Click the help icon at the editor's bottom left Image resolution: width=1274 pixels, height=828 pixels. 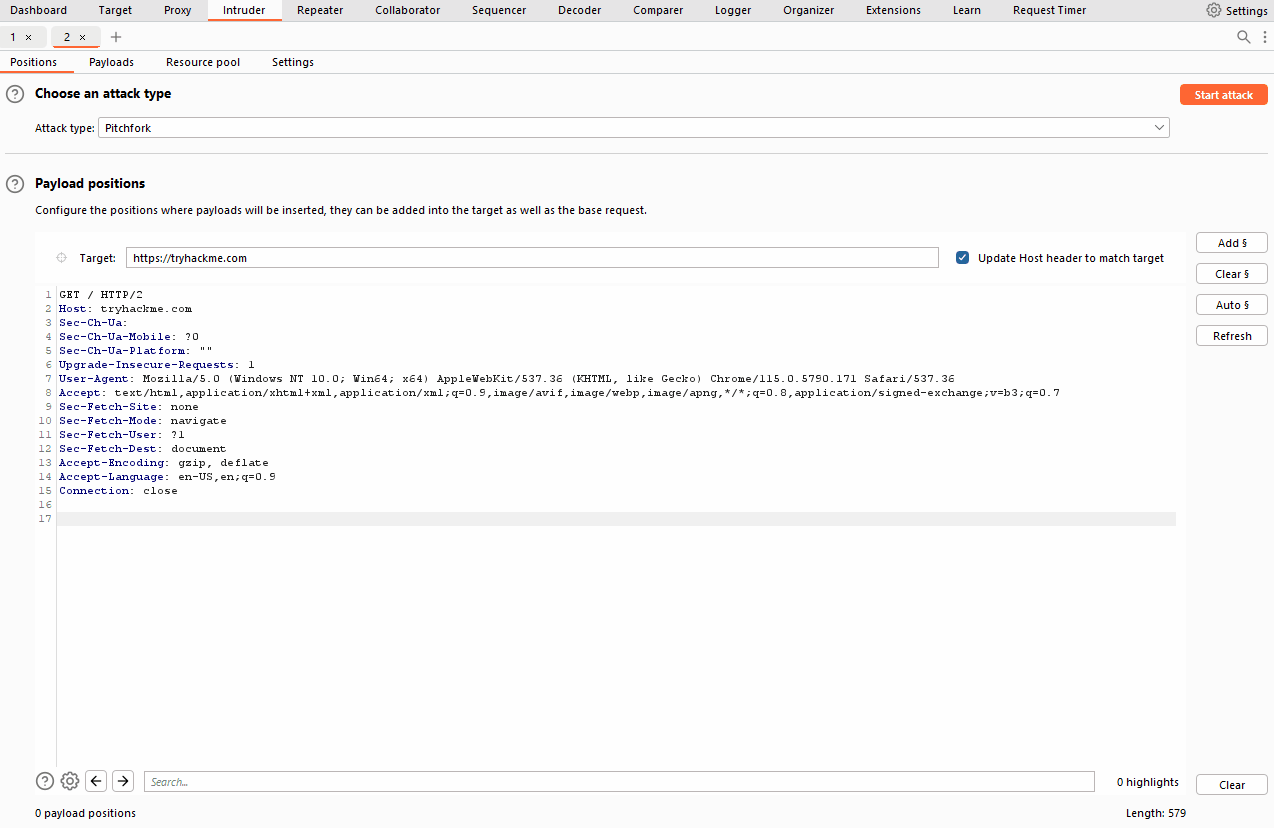coord(44,781)
